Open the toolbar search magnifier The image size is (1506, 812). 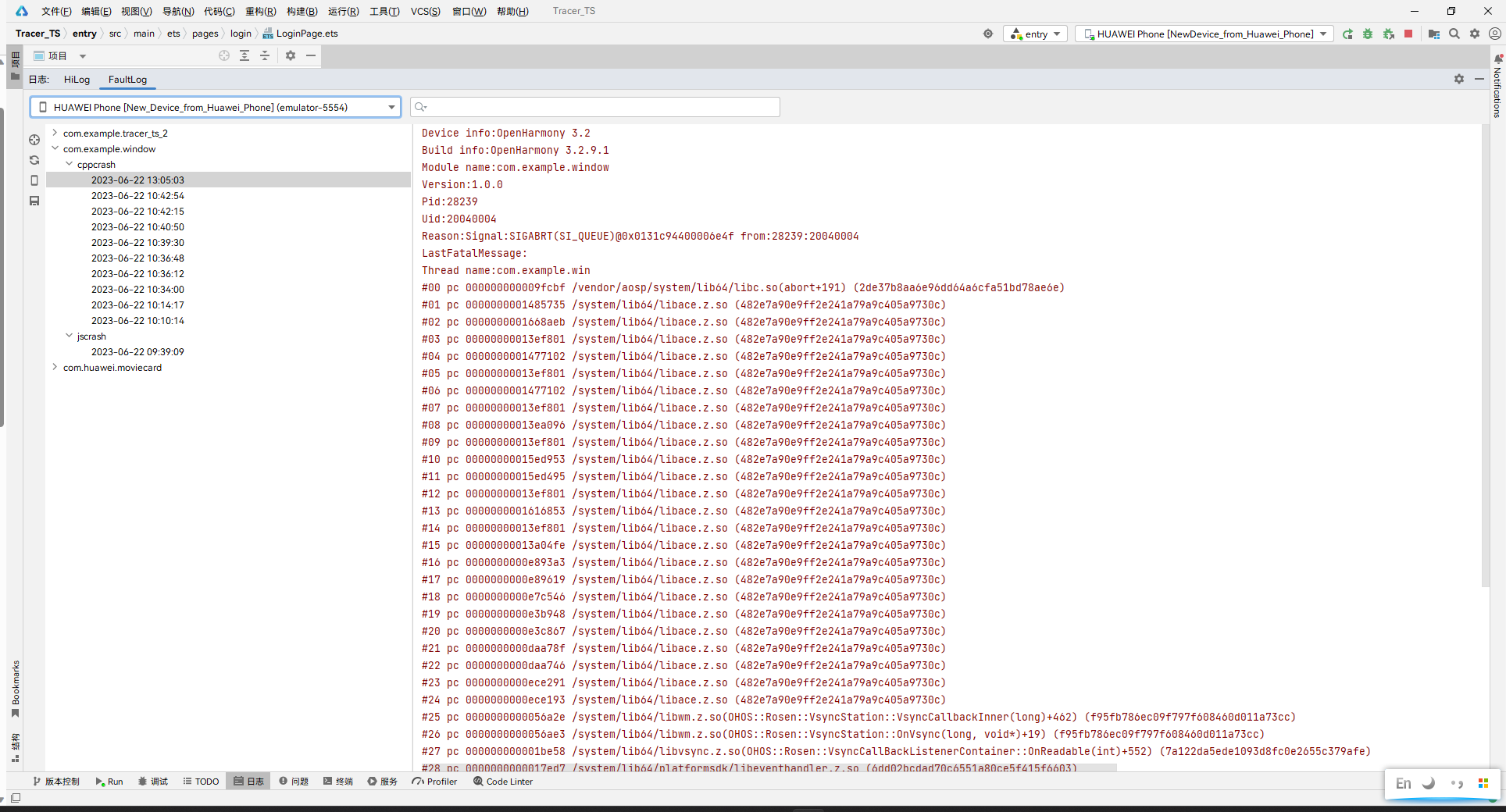[1454, 34]
